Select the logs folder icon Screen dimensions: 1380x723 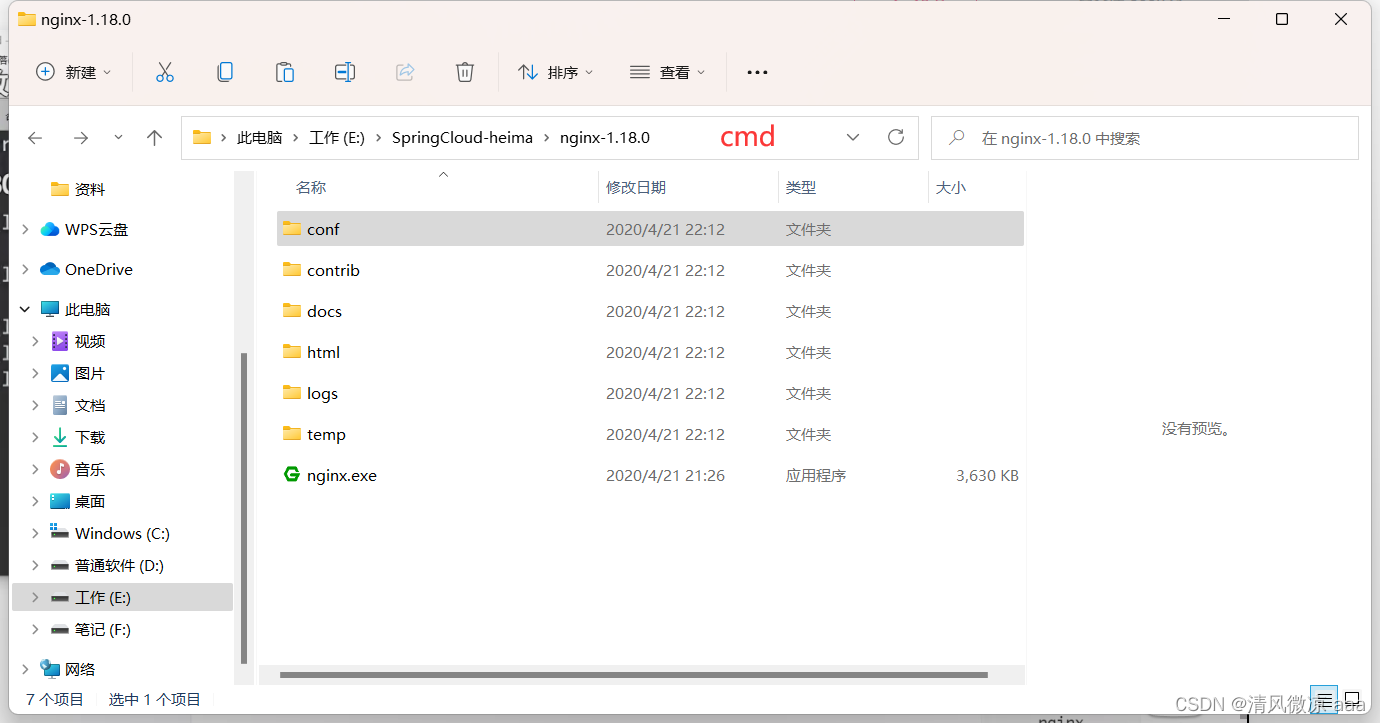coord(292,393)
